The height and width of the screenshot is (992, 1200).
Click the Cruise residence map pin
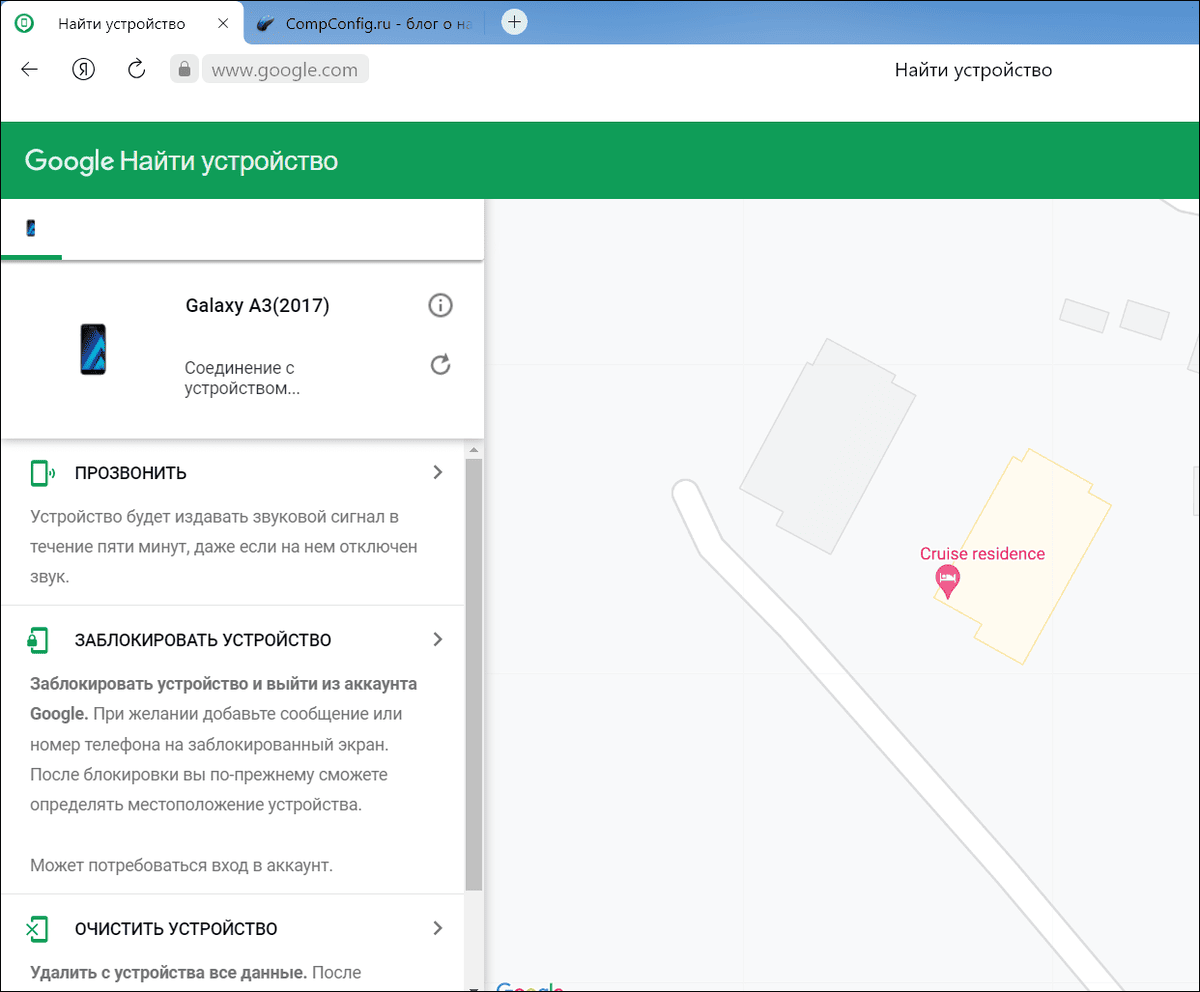(x=947, y=579)
